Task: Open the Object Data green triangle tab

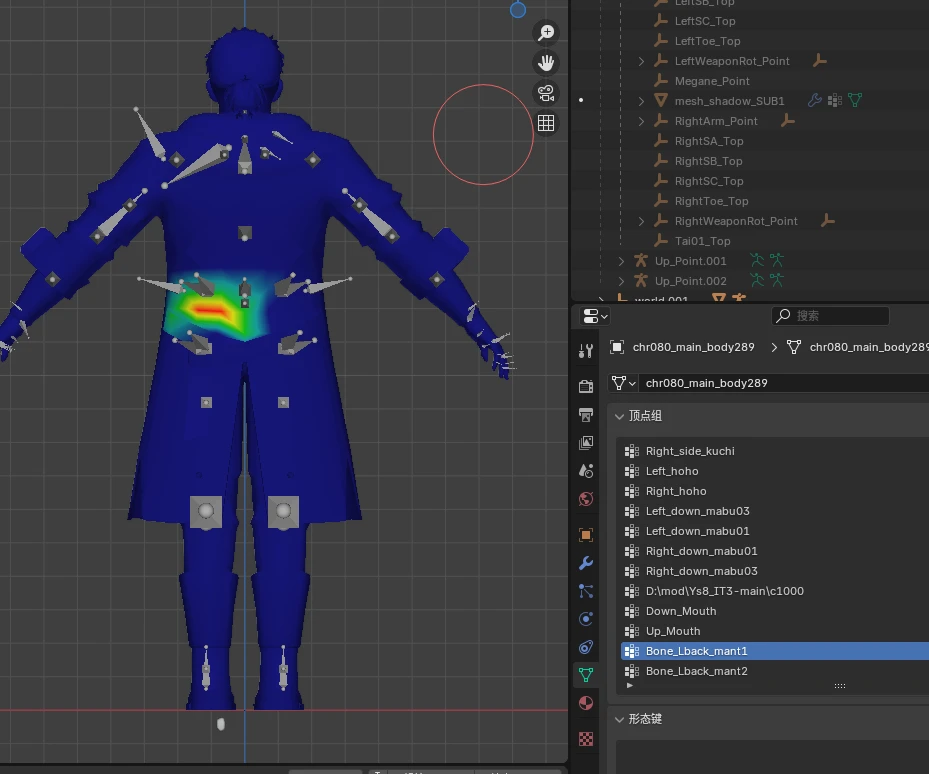Action: 586,674
